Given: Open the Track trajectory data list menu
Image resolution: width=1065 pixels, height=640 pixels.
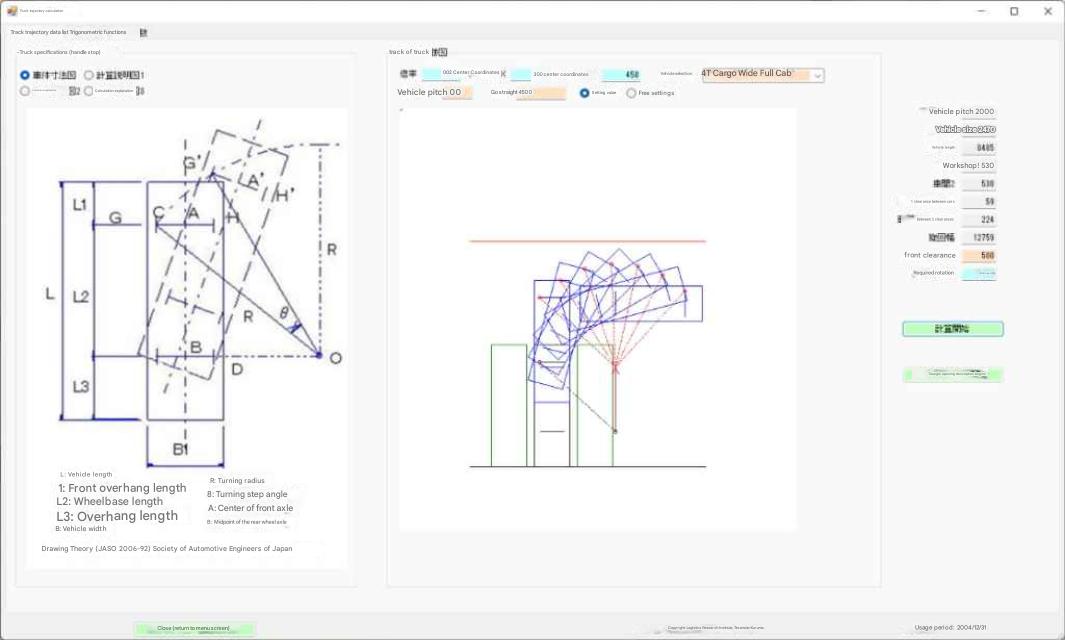Looking at the screenshot, I should (39, 32).
